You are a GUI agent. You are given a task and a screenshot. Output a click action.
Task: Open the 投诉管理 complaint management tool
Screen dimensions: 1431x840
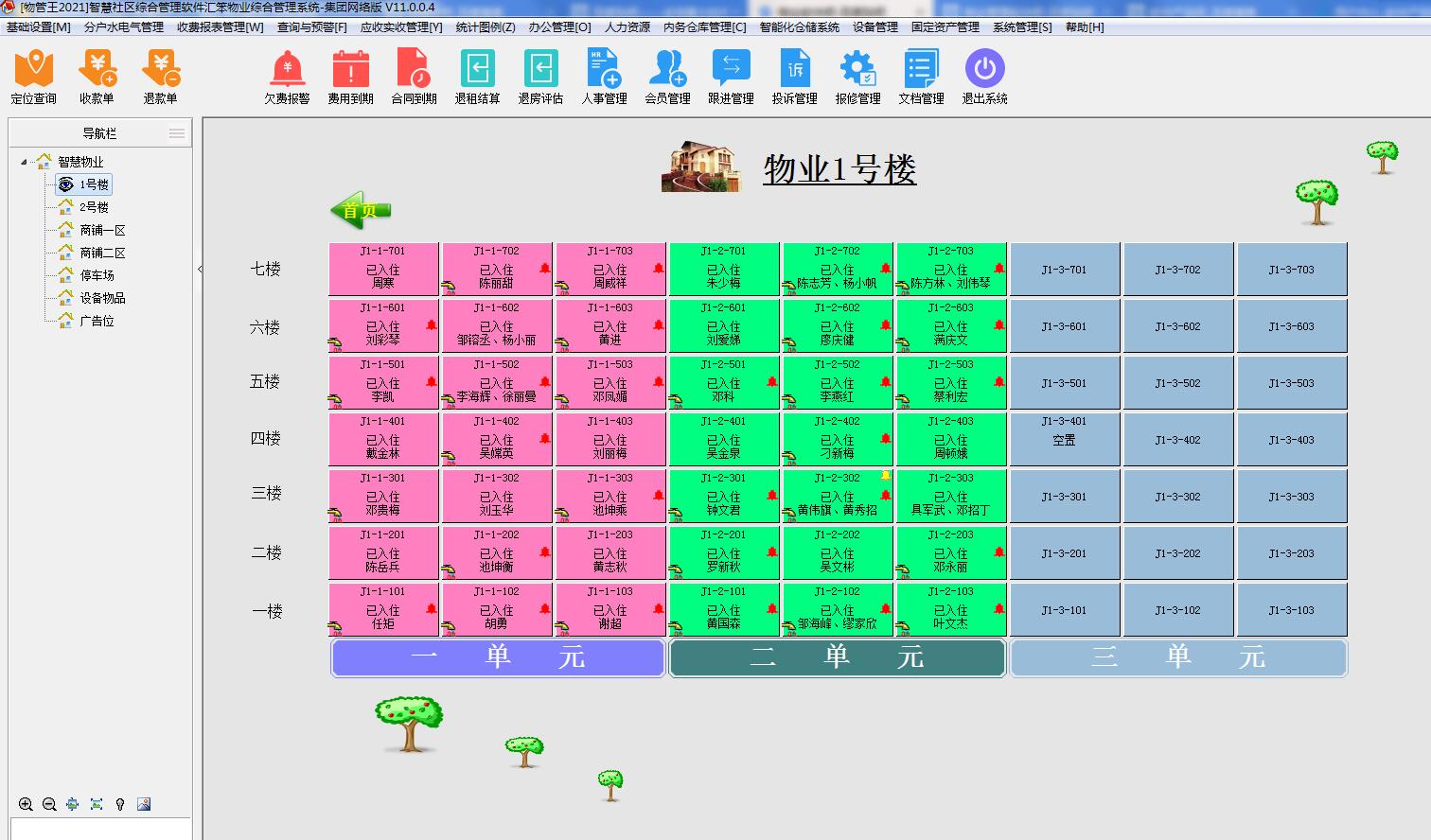(794, 77)
